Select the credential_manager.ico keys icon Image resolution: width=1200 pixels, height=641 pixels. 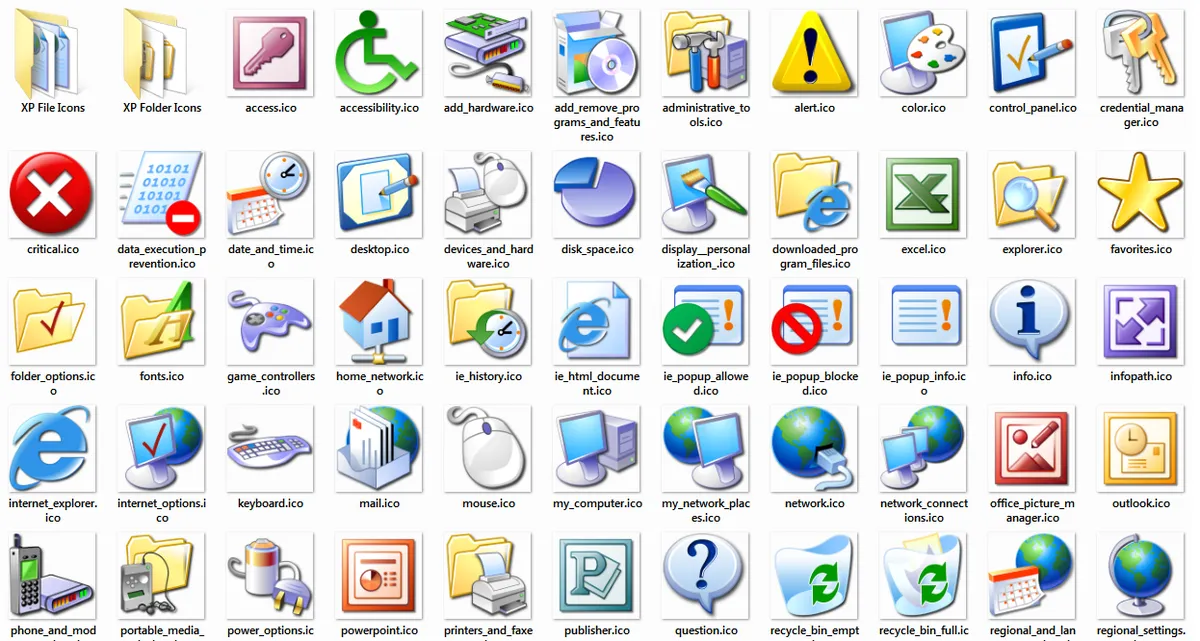pos(1141,53)
